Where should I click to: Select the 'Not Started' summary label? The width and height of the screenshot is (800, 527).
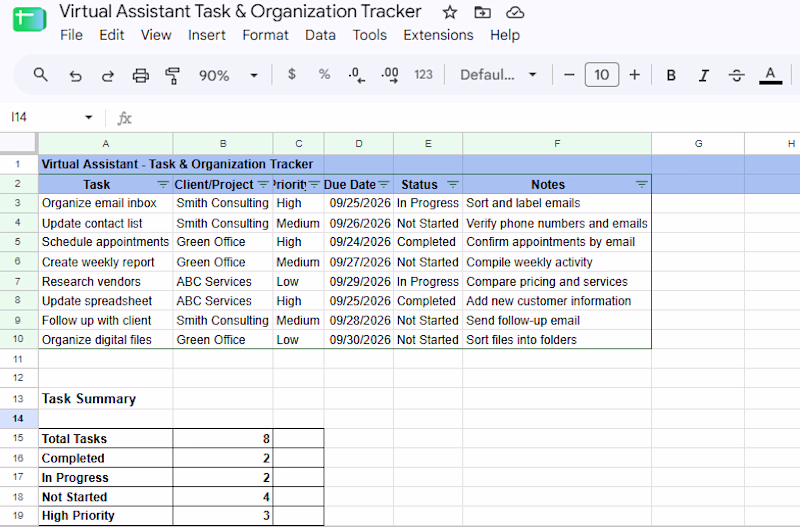tap(106, 496)
